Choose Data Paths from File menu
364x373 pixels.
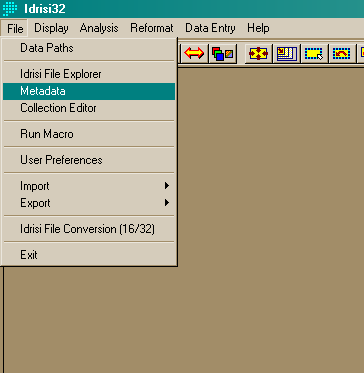point(89,48)
